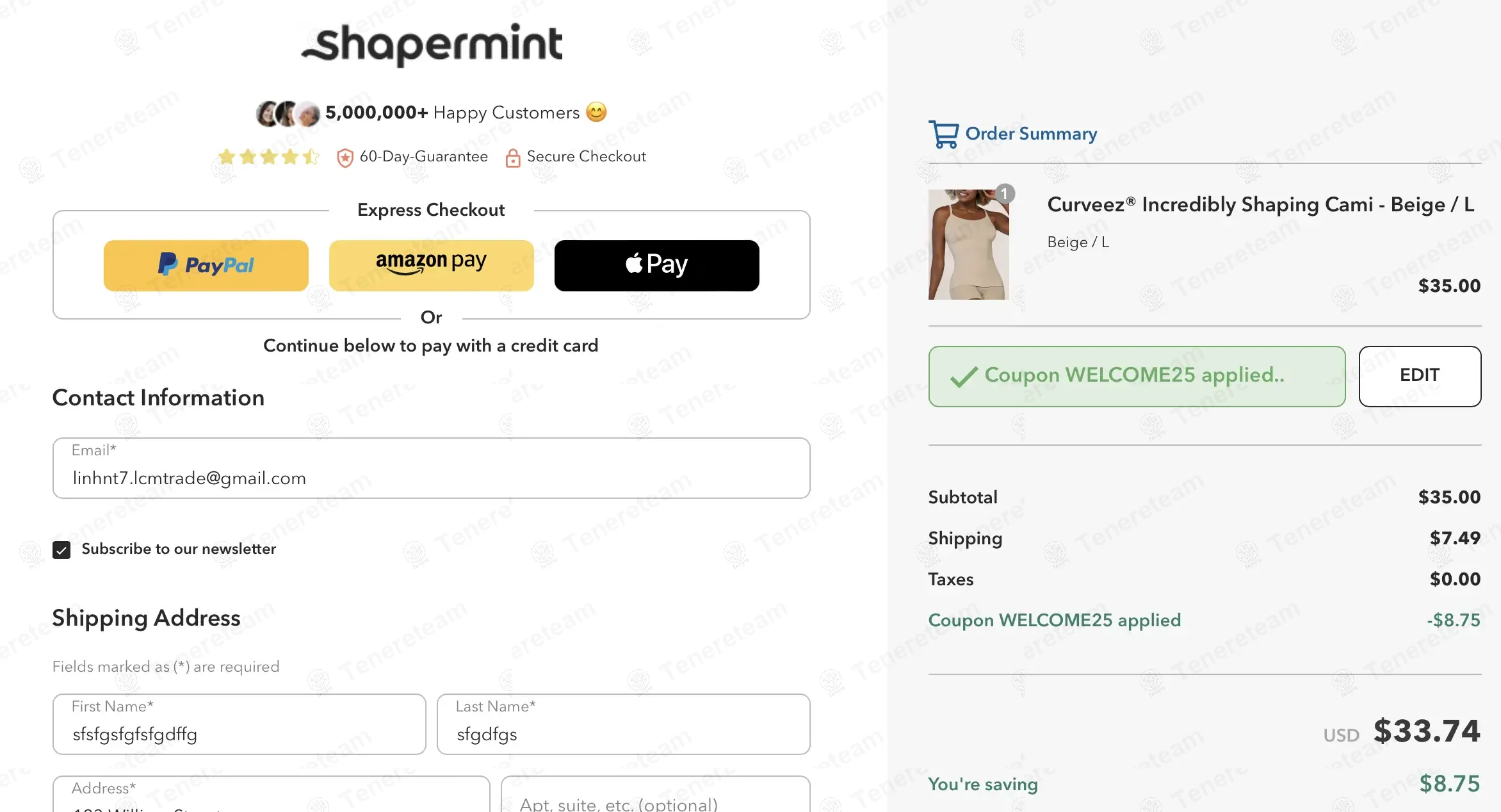Click the green coupon checkmark icon
This screenshot has width=1501, height=812.
pos(963,377)
